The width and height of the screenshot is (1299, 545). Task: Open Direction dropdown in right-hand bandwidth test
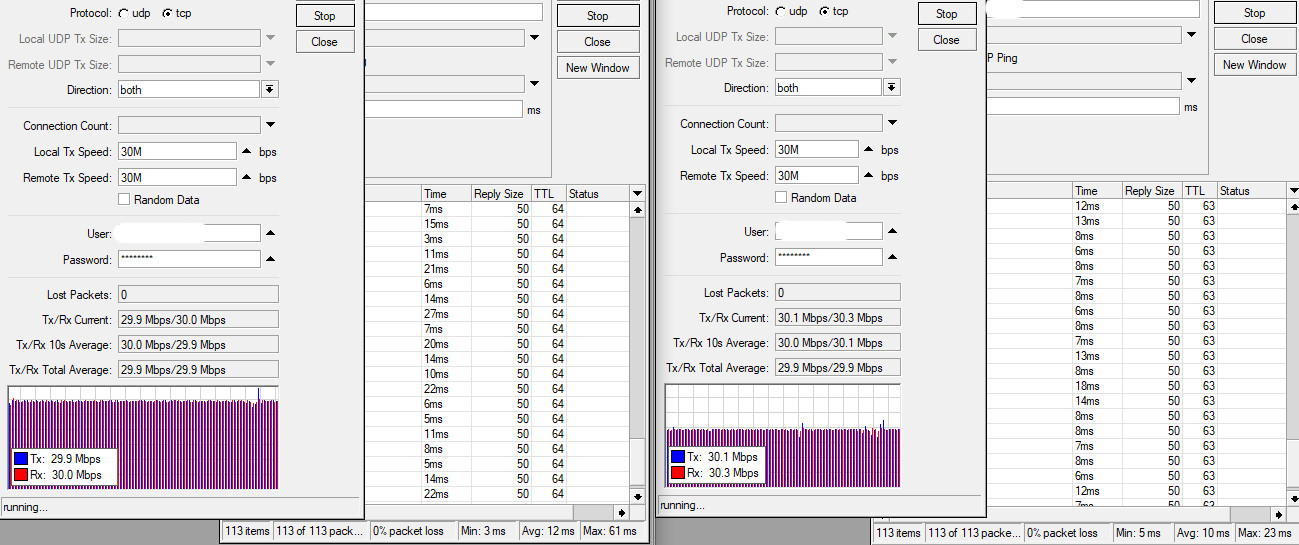[x=892, y=88]
